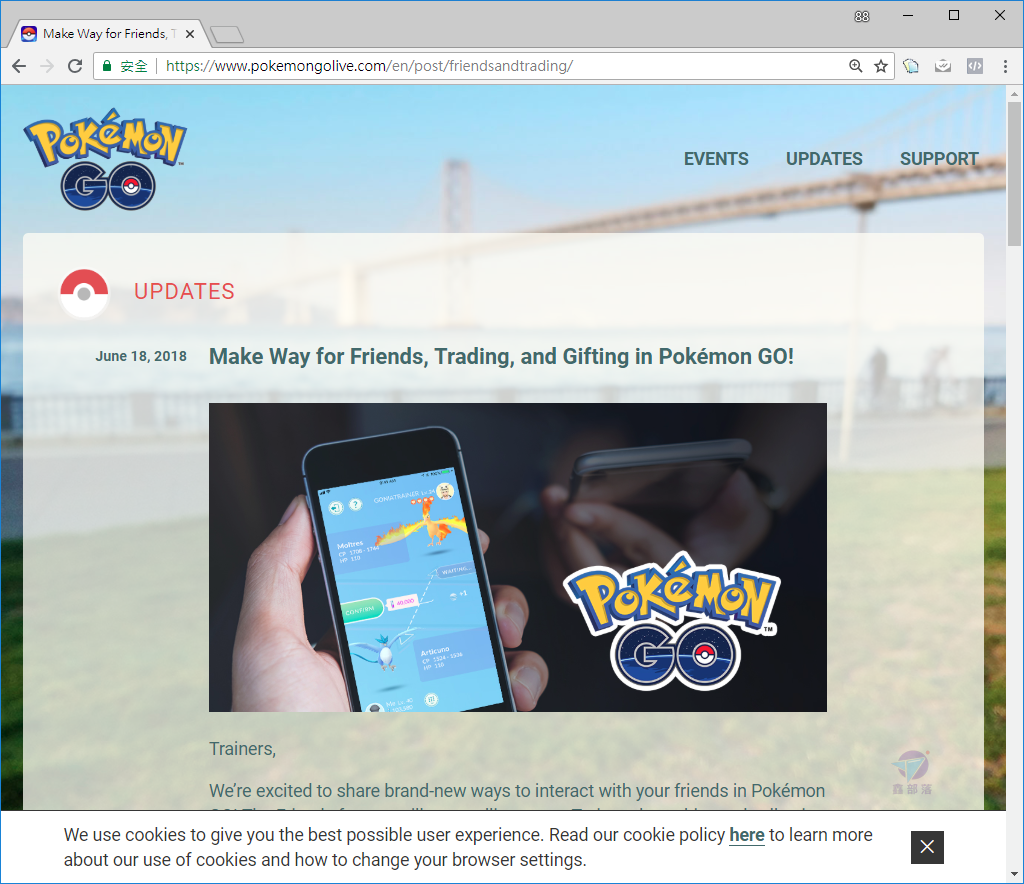Click the June 18, 2018 date text
1024x884 pixels.
(x=141, y=356)
